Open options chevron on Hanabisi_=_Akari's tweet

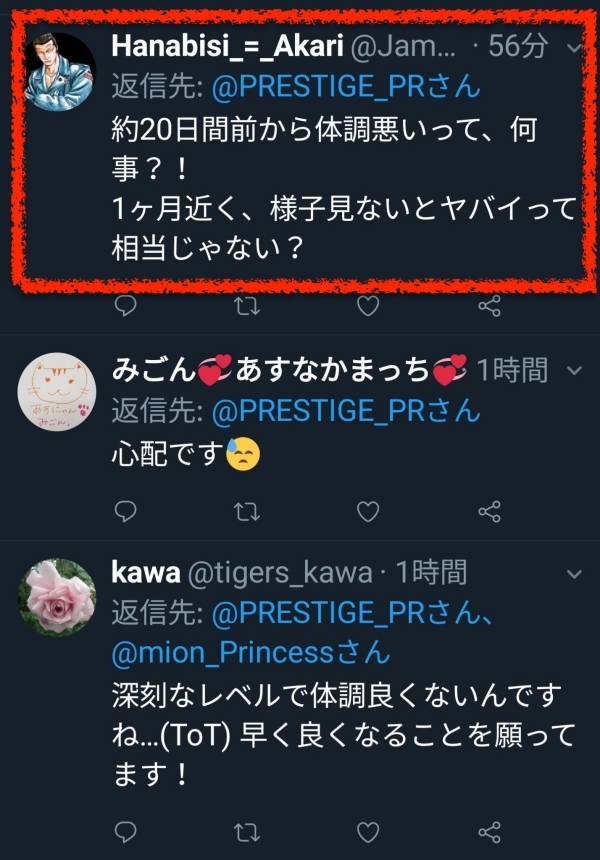pyautogui.click(x=574, y=48)
